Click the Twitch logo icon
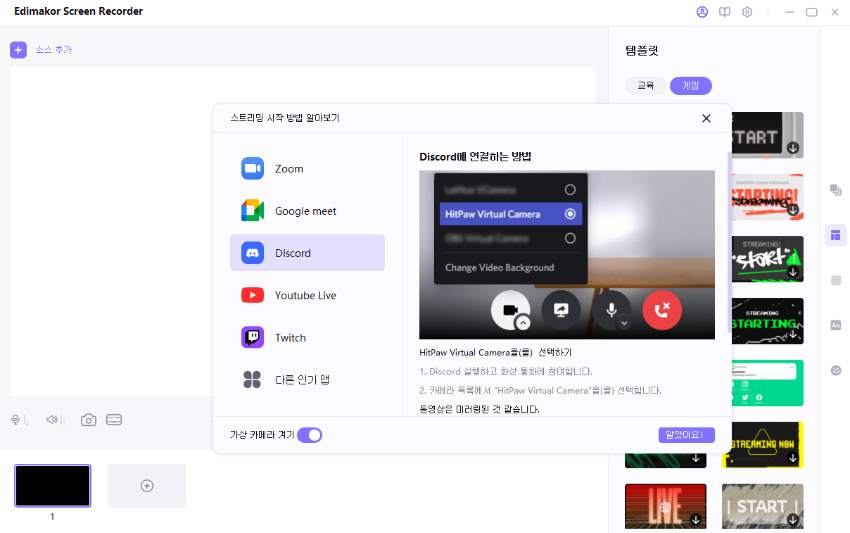850x533 pixels. tap(252, 337)
